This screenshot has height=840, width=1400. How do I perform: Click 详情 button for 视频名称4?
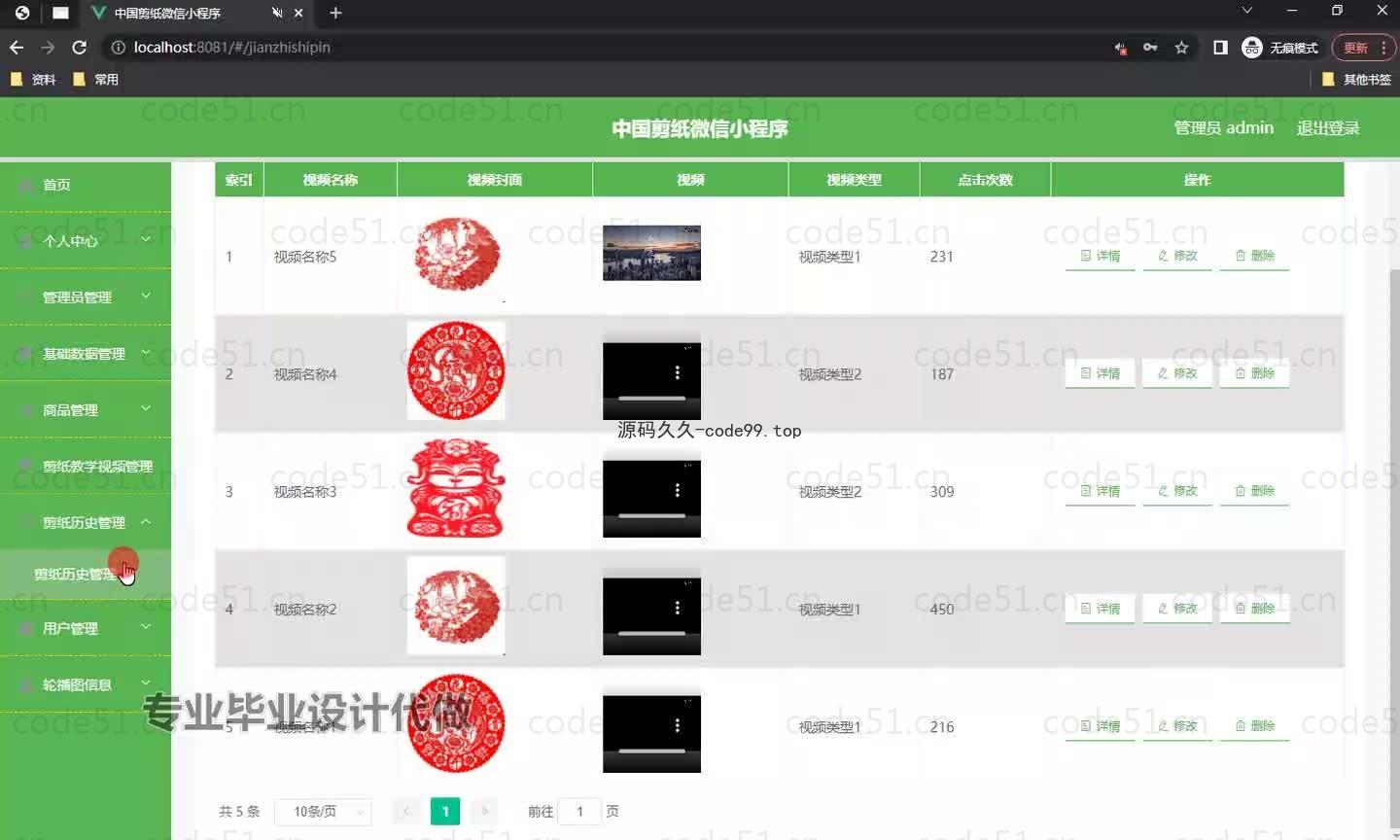coord(1100,373)
